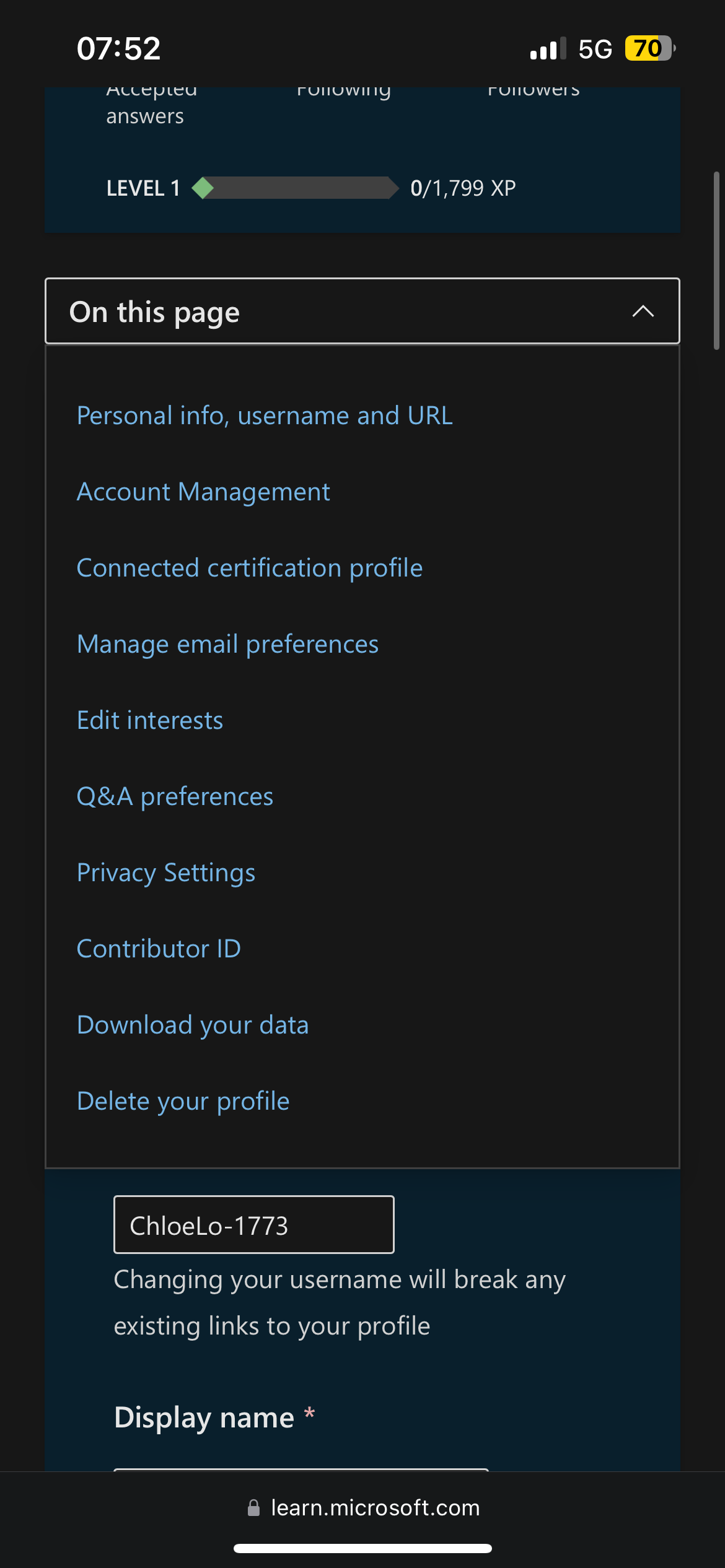Tap the learn.microsoft.com address bar
Screen dimensions: 725x1568
(362, 1508)
